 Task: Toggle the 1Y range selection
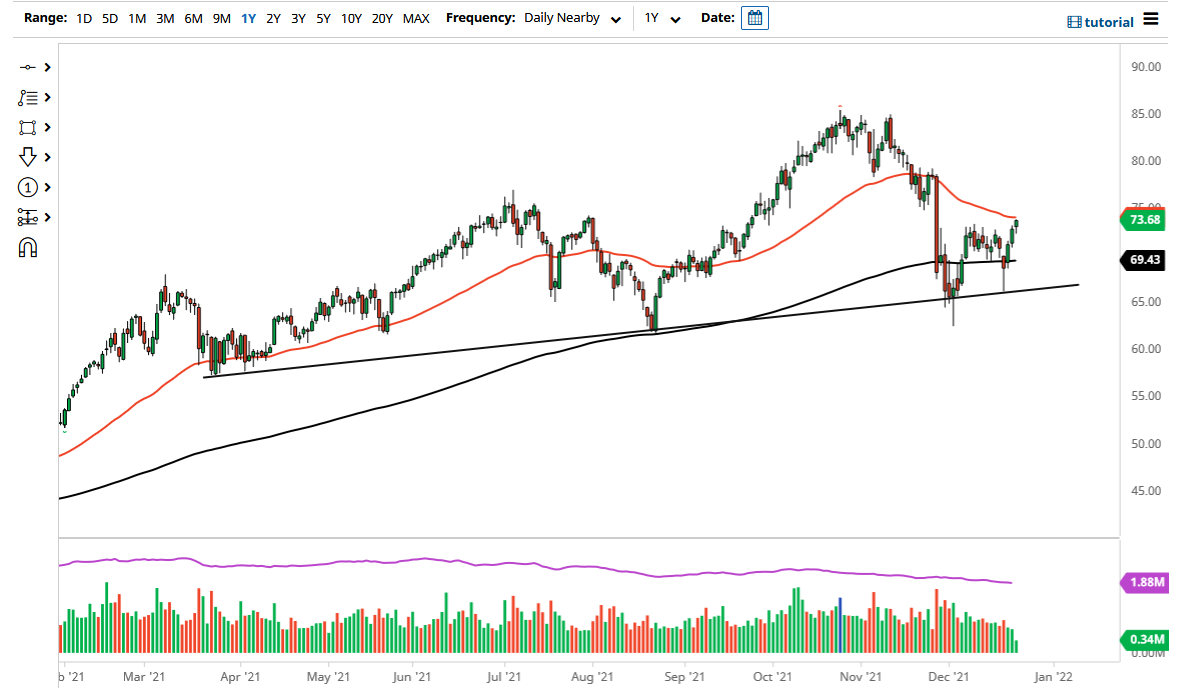click(x=248, y=18)
